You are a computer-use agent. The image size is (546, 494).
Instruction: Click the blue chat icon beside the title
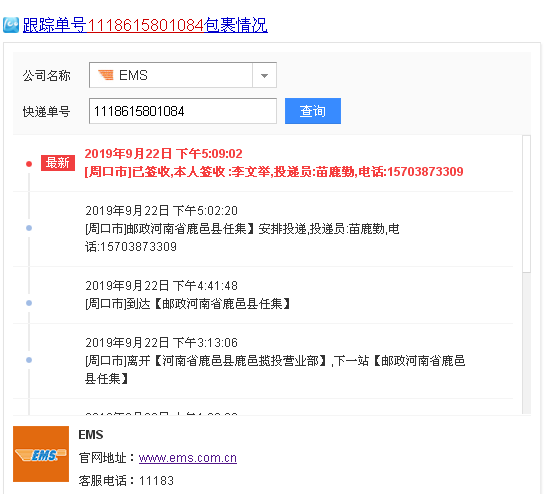point(11,25)
